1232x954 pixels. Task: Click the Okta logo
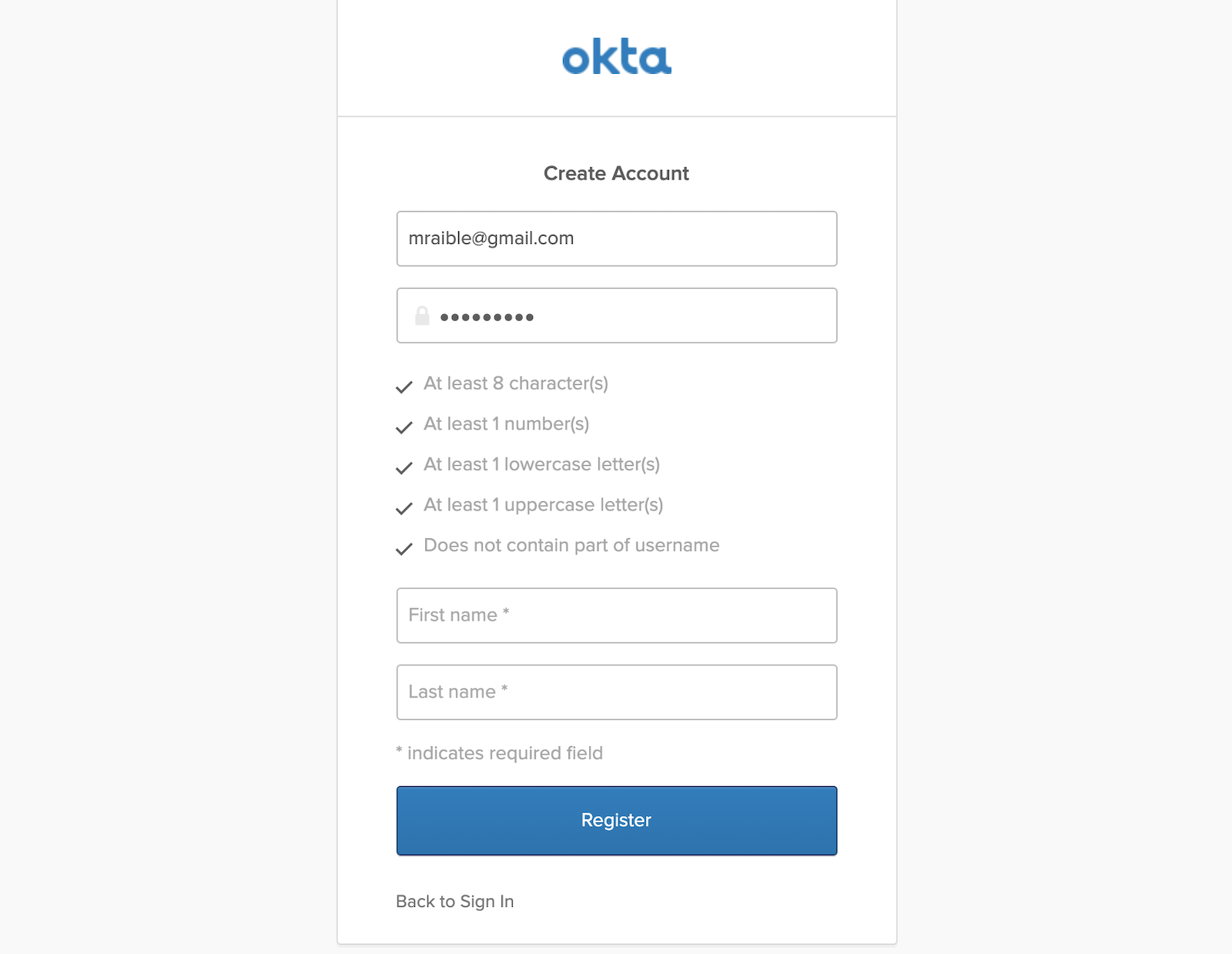click(616, 58)
